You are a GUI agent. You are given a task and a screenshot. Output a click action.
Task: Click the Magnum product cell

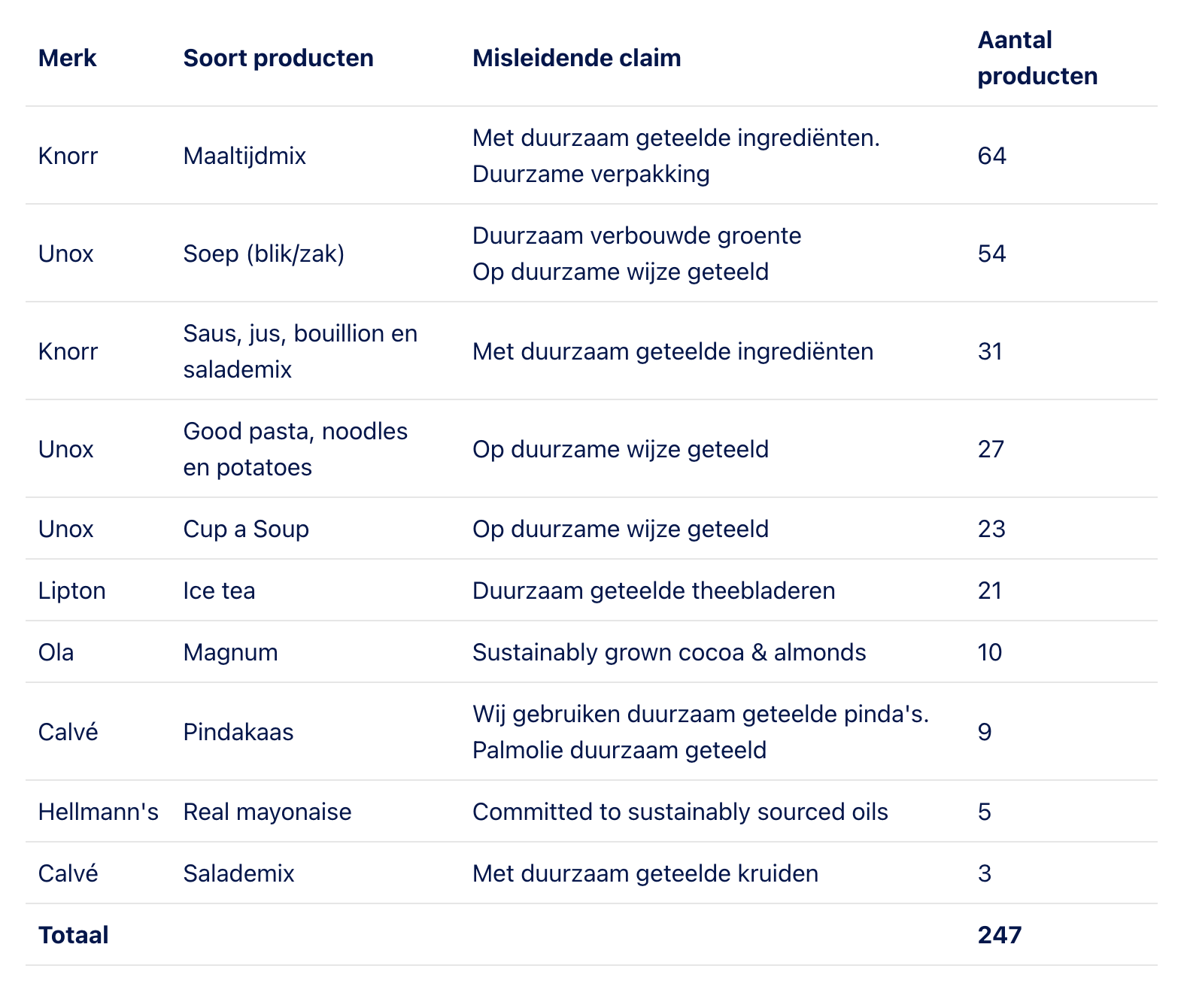(x=230, y=652)
